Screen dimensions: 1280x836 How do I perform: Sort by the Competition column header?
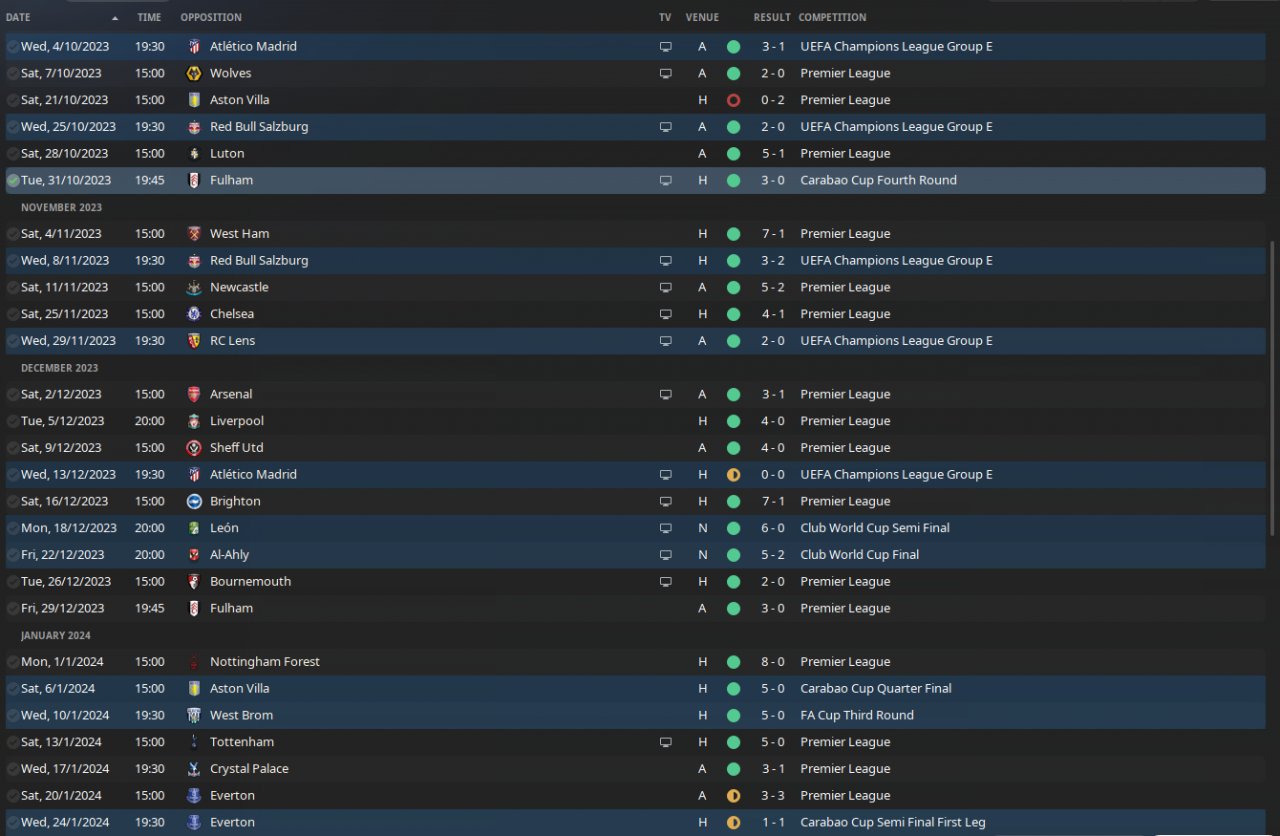(x=832, y=17)
